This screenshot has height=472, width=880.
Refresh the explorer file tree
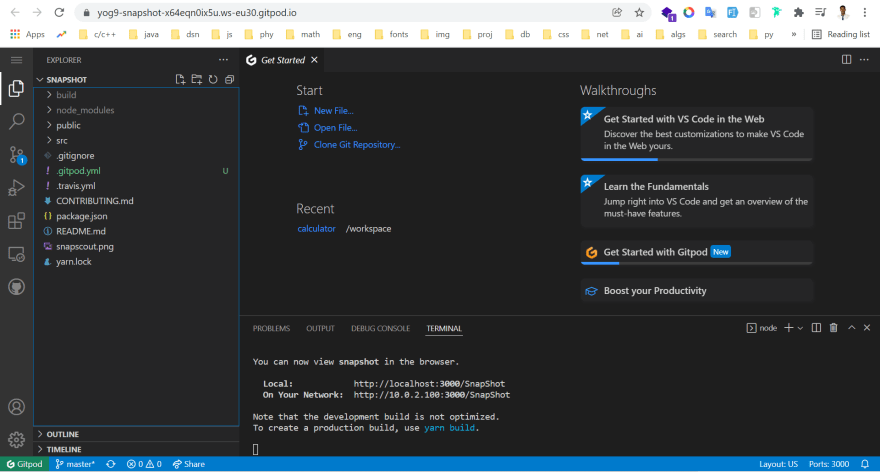(213, 80)
